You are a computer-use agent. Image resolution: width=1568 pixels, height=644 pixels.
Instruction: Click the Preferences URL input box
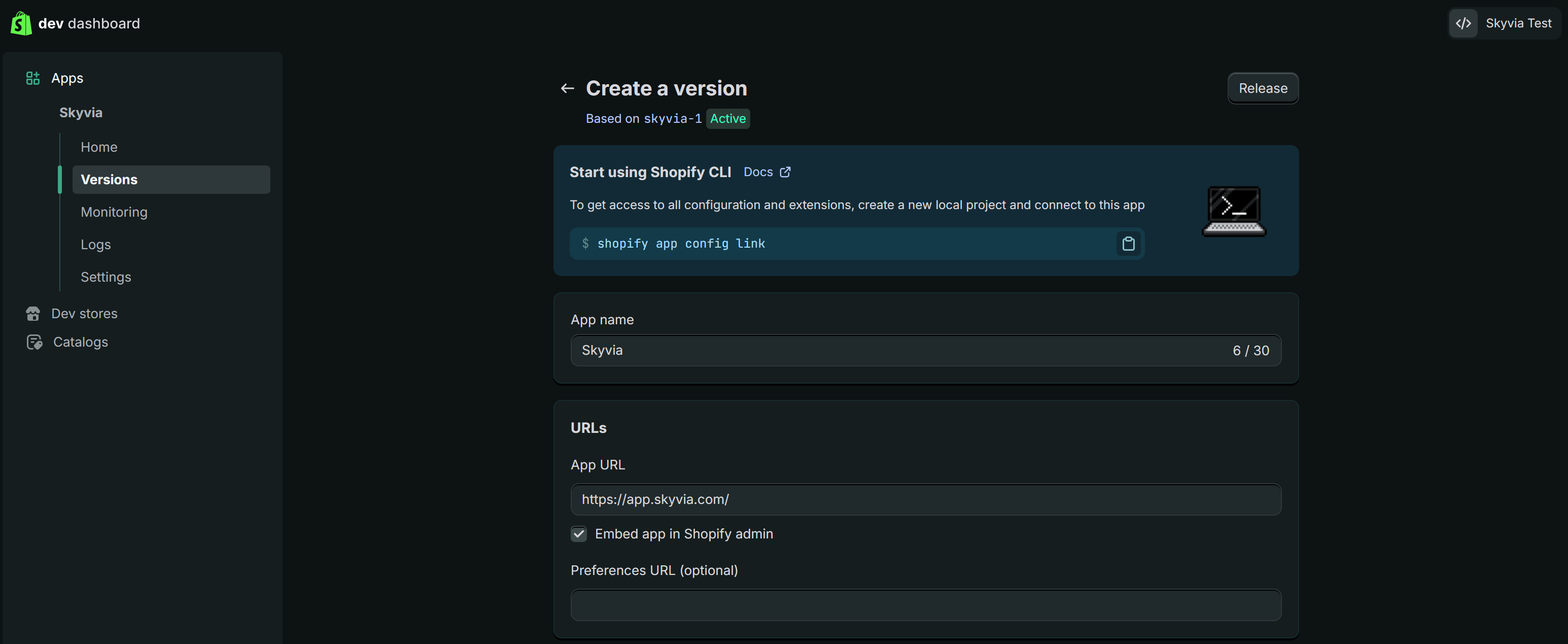point(925,605)
